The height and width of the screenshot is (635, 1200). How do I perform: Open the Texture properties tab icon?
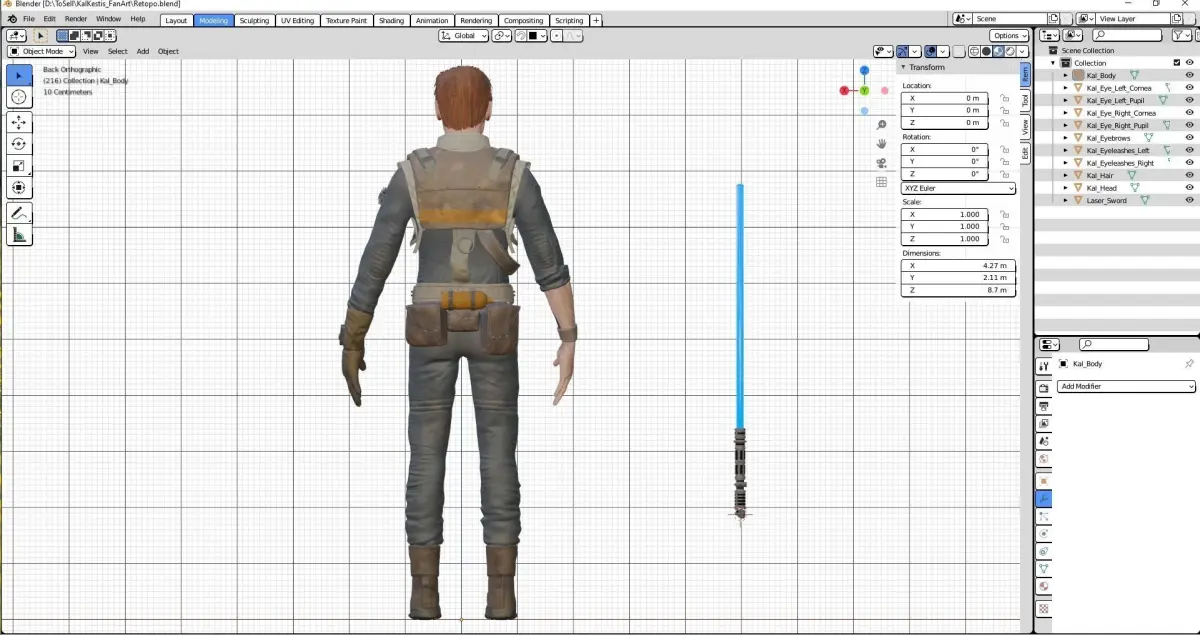[1044, 608]
